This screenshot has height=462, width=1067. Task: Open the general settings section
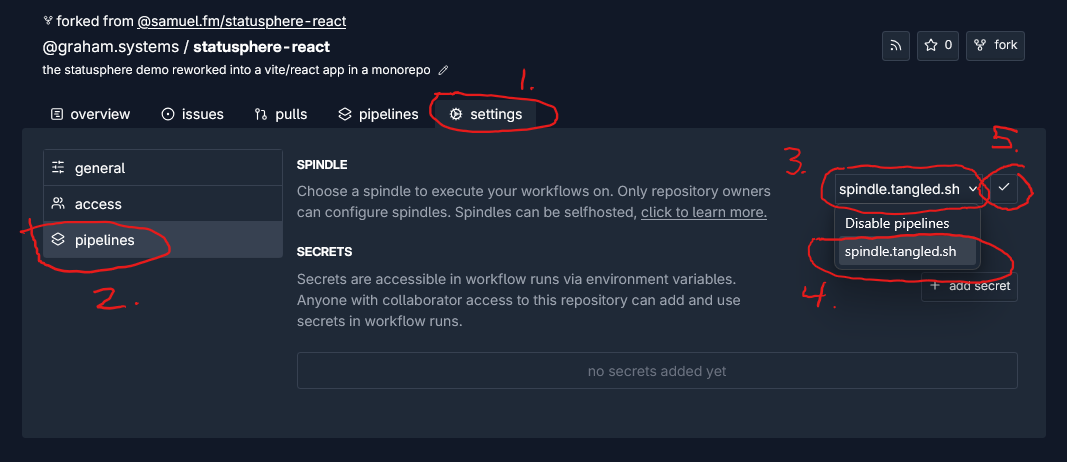[99, 168]
